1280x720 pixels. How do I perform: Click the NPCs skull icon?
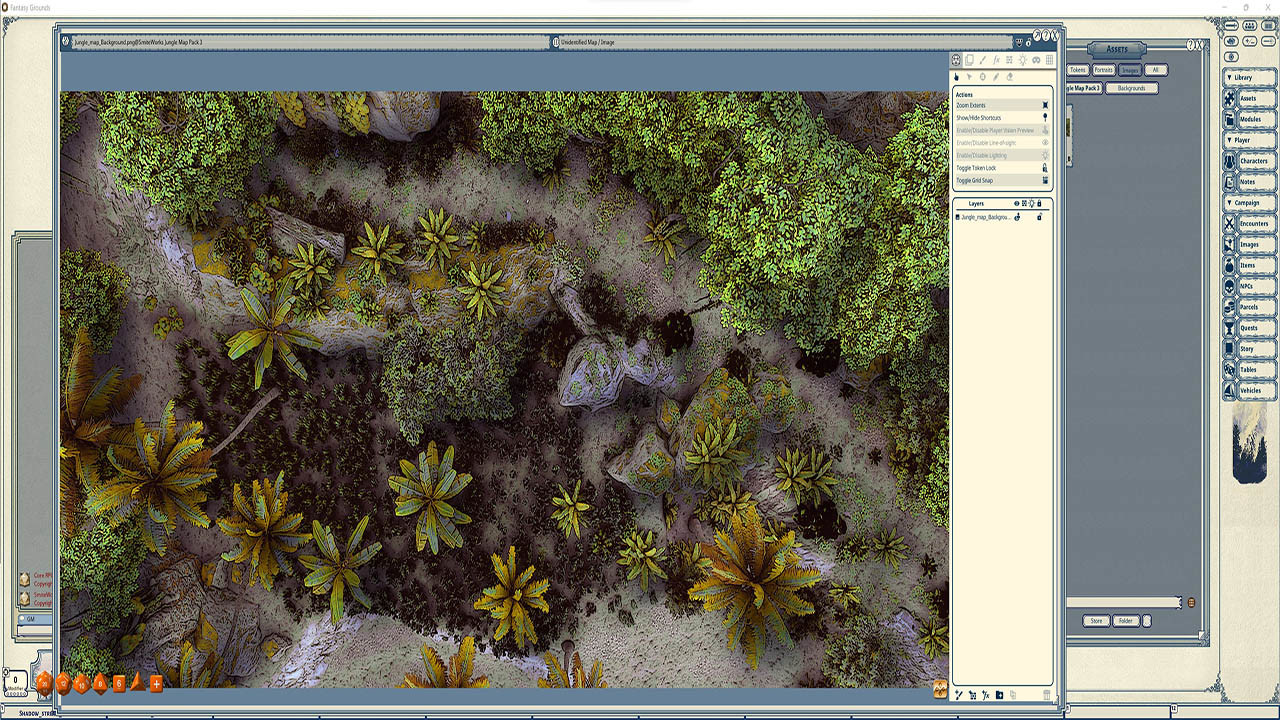(1230, 285)
